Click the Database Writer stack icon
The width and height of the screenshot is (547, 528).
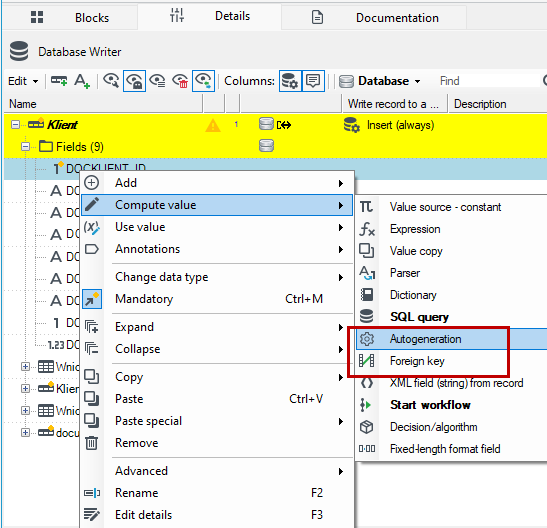(x=18, y=51)
